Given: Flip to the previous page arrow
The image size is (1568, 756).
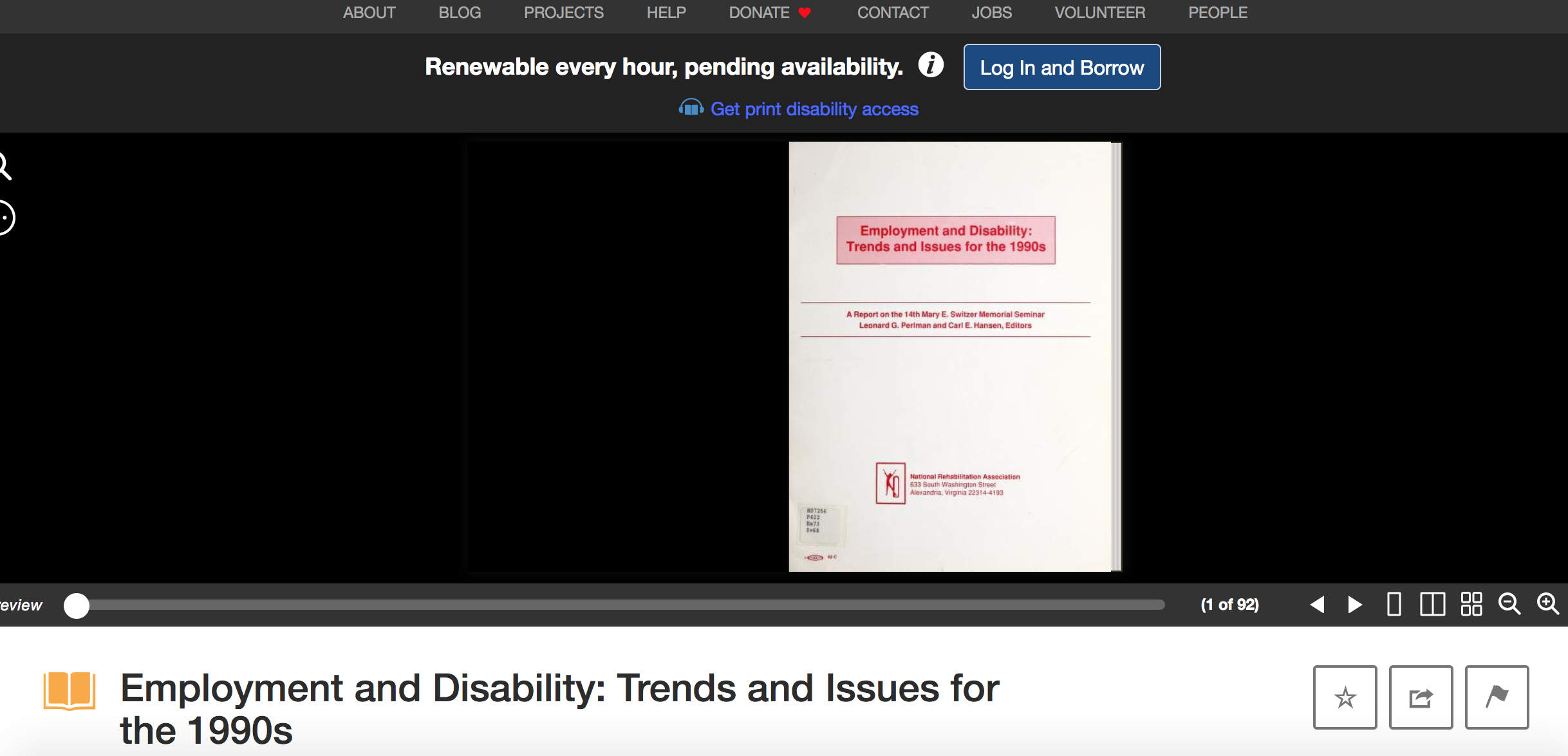Looking at the screenshot, I should click(x=1317, y=605).
